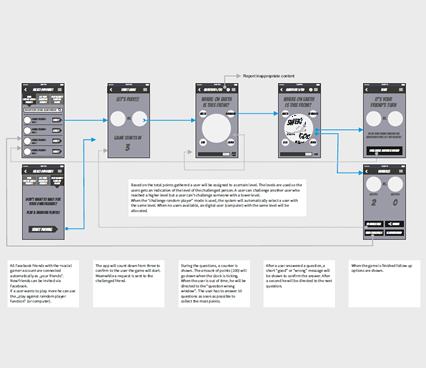Open hamburger menu on results score screen
The height and width of the screenshot is (368, 426).
coord(401,171)
